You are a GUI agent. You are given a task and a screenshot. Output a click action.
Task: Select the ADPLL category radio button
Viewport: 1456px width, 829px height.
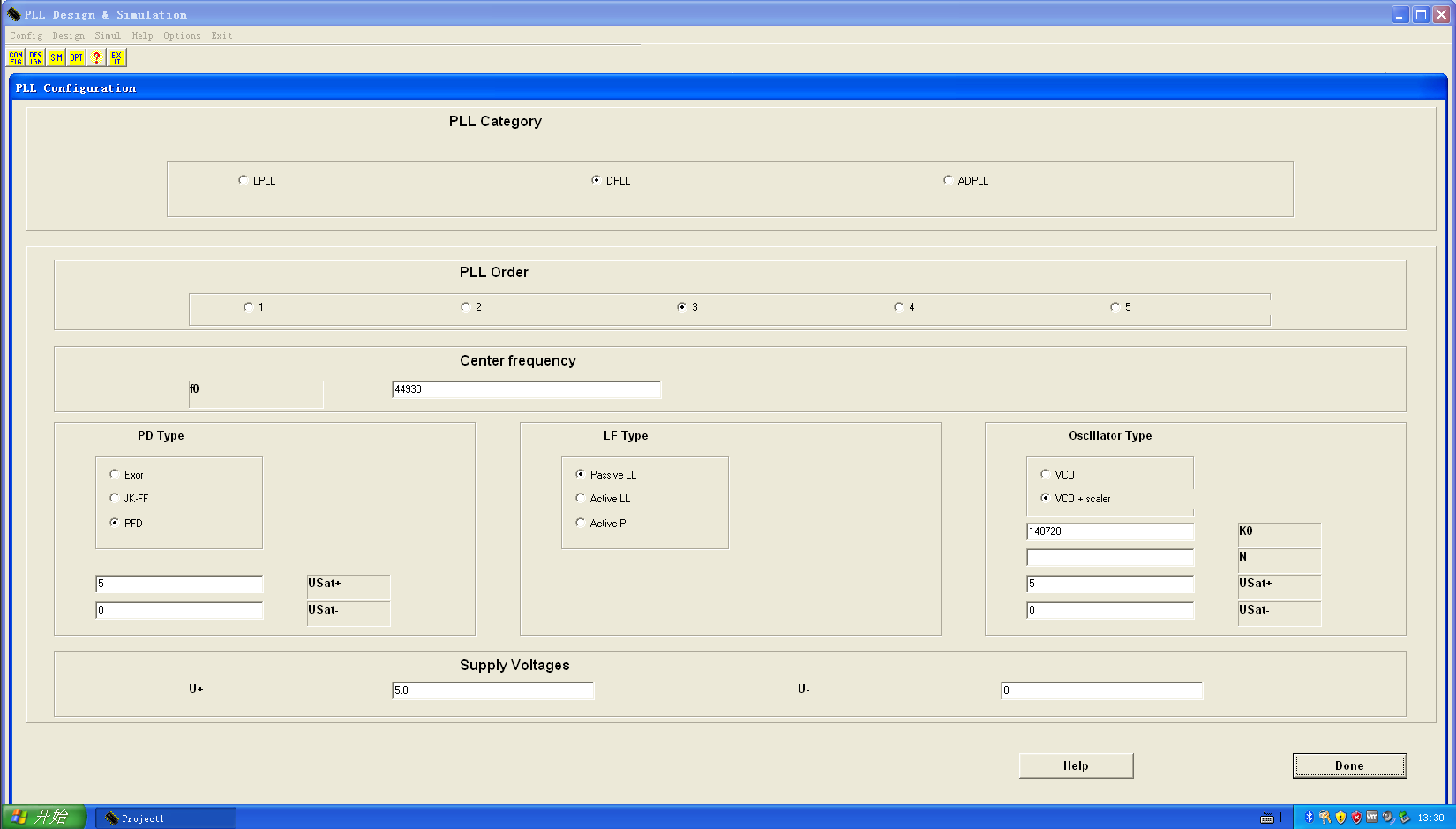949,180
